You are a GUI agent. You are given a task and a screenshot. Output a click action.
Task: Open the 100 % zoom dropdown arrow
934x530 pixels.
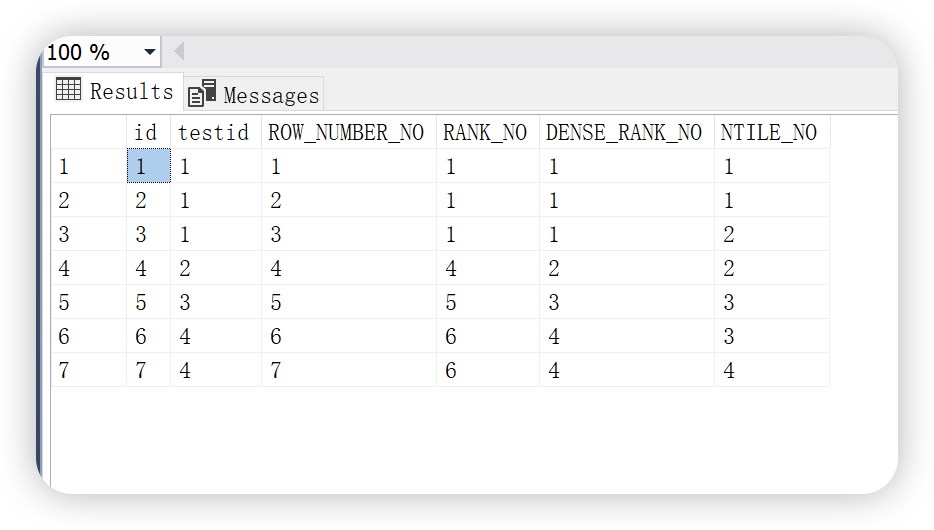click(150, 52)
